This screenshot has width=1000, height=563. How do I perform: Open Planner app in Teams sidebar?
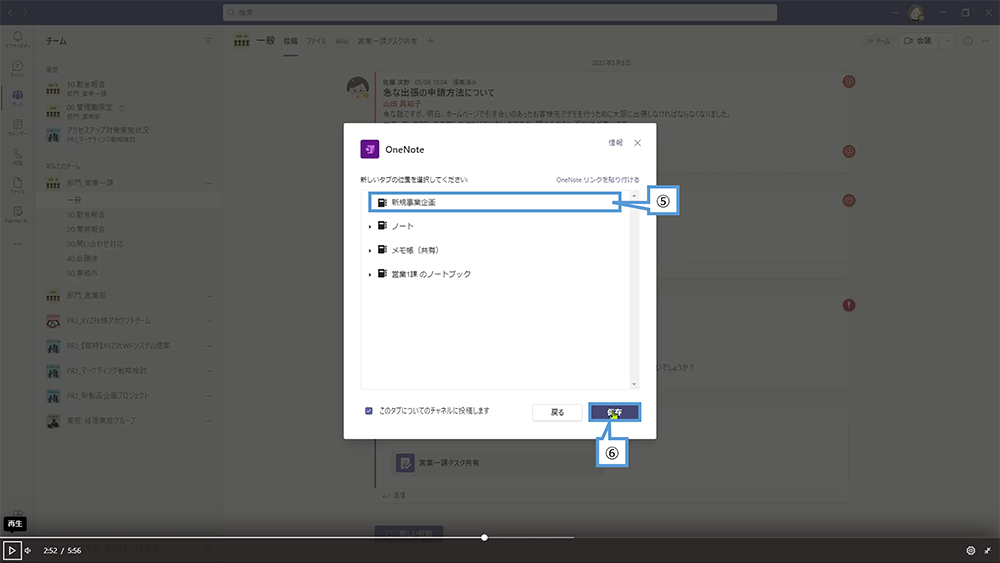tap(17, 214)
